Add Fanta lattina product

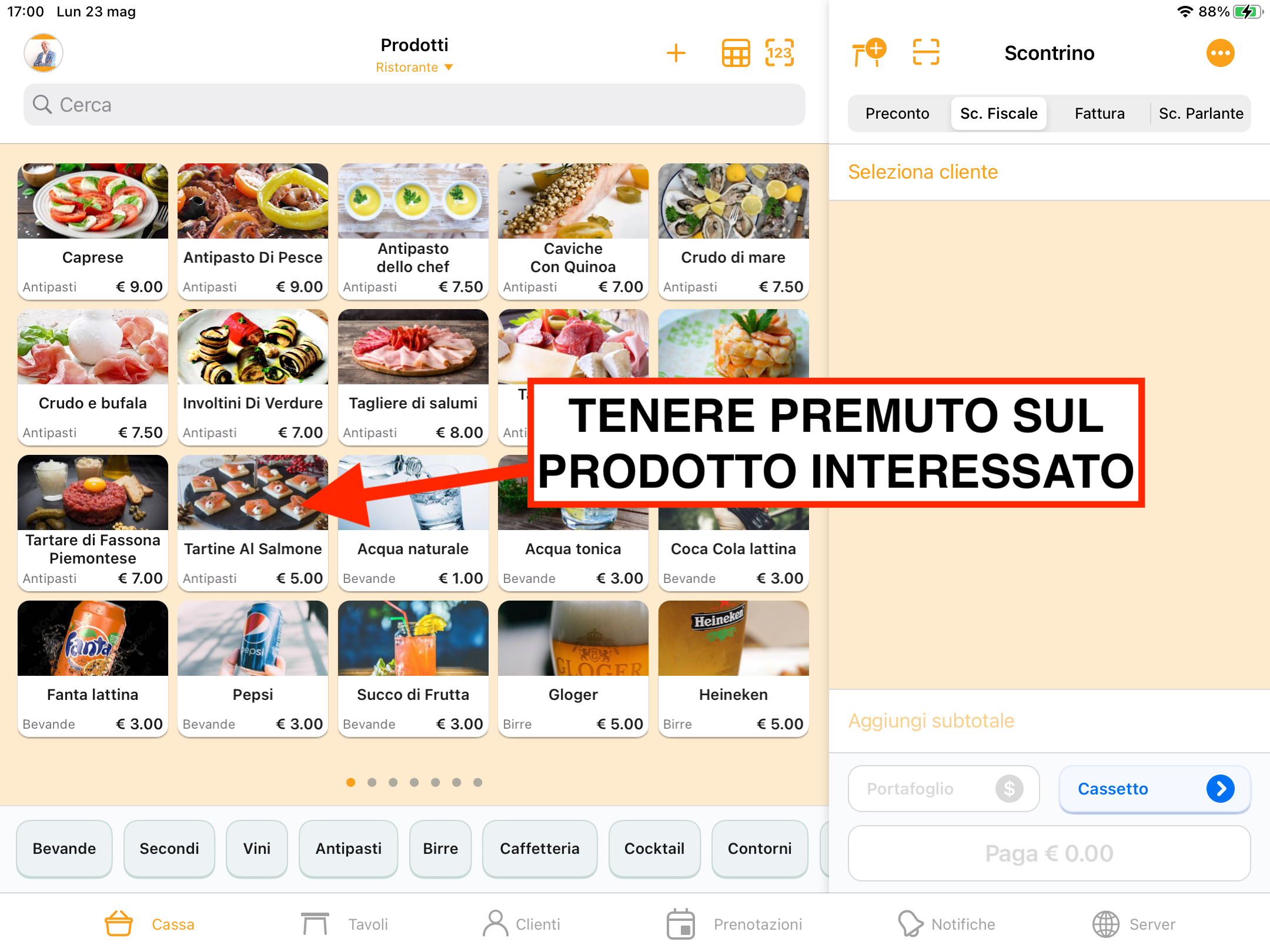pyautogui.click(x=93, y=668)
